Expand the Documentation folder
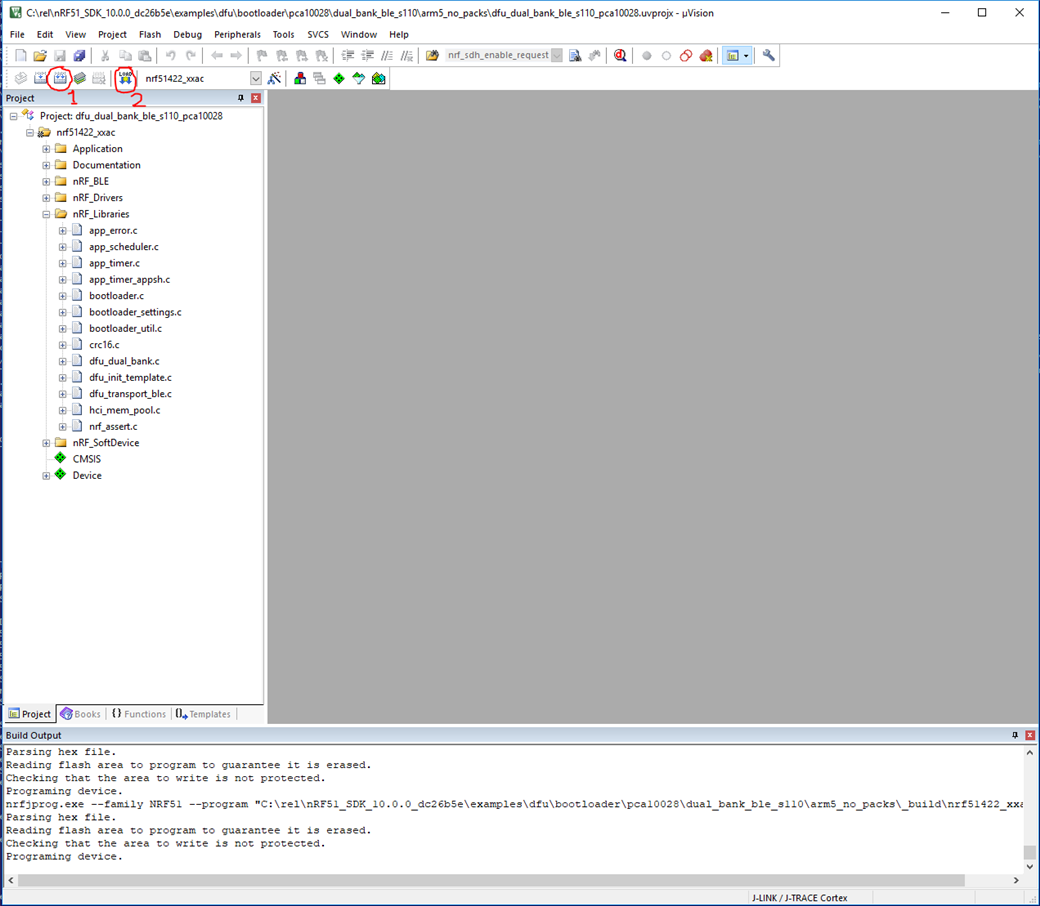 click(x=46, y=165)
